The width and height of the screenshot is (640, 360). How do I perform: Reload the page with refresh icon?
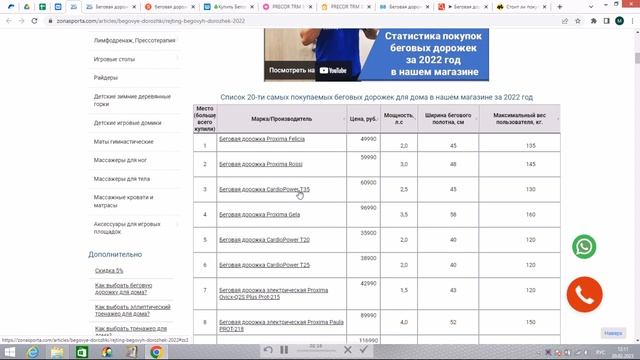click(x=34, y=21)
